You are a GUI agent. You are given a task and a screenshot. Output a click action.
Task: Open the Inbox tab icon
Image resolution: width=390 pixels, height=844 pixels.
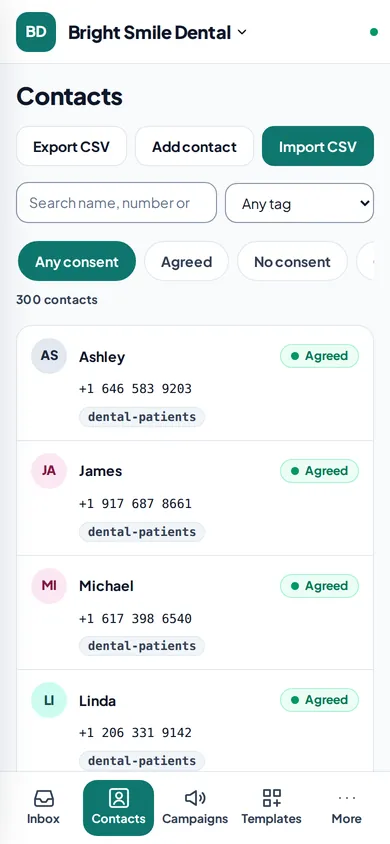click(44, 798)
